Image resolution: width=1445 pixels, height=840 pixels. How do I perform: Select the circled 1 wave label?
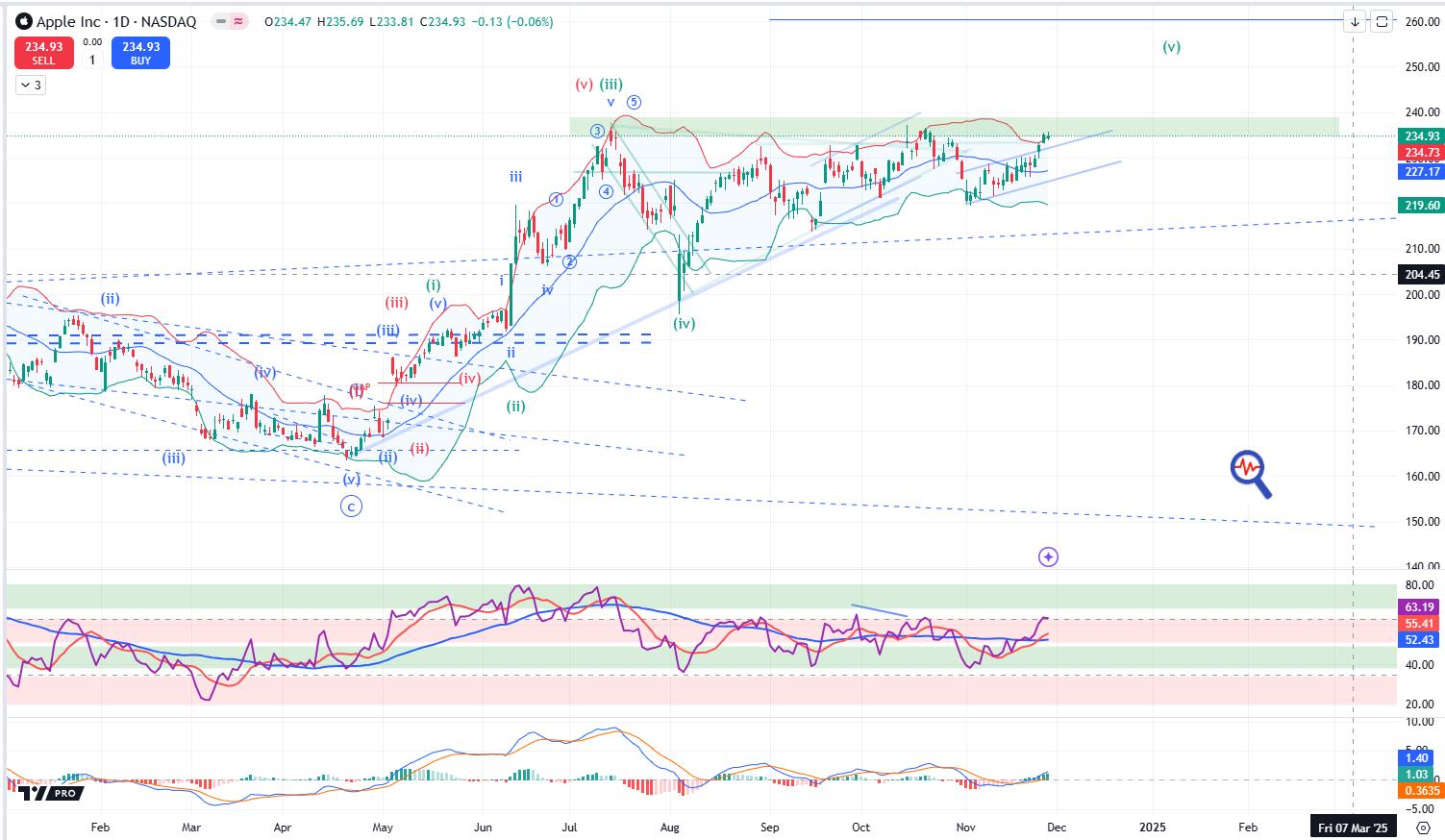click(x=556, y=199)
